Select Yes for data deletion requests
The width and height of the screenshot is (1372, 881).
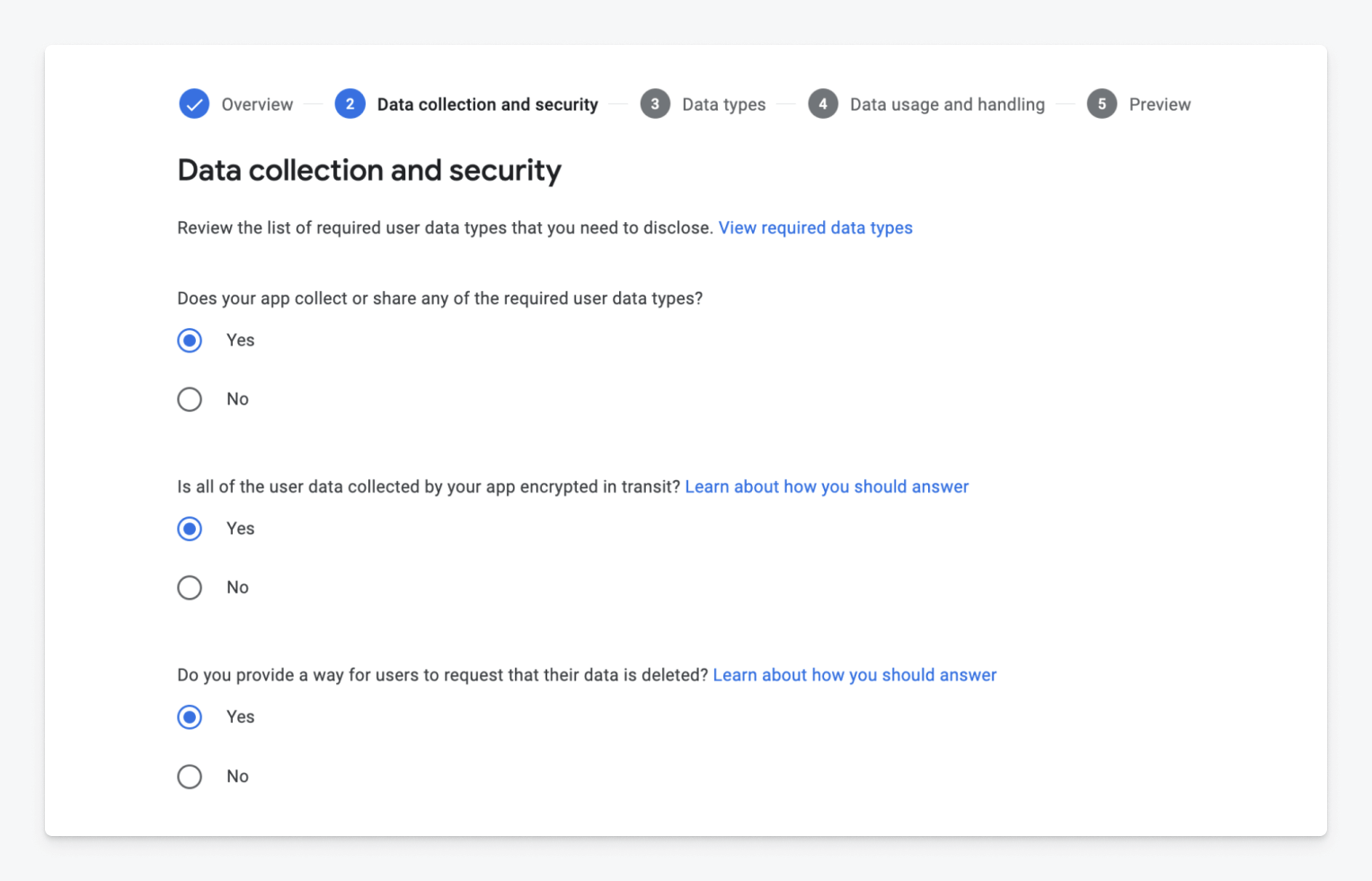[x=190, y=716]
